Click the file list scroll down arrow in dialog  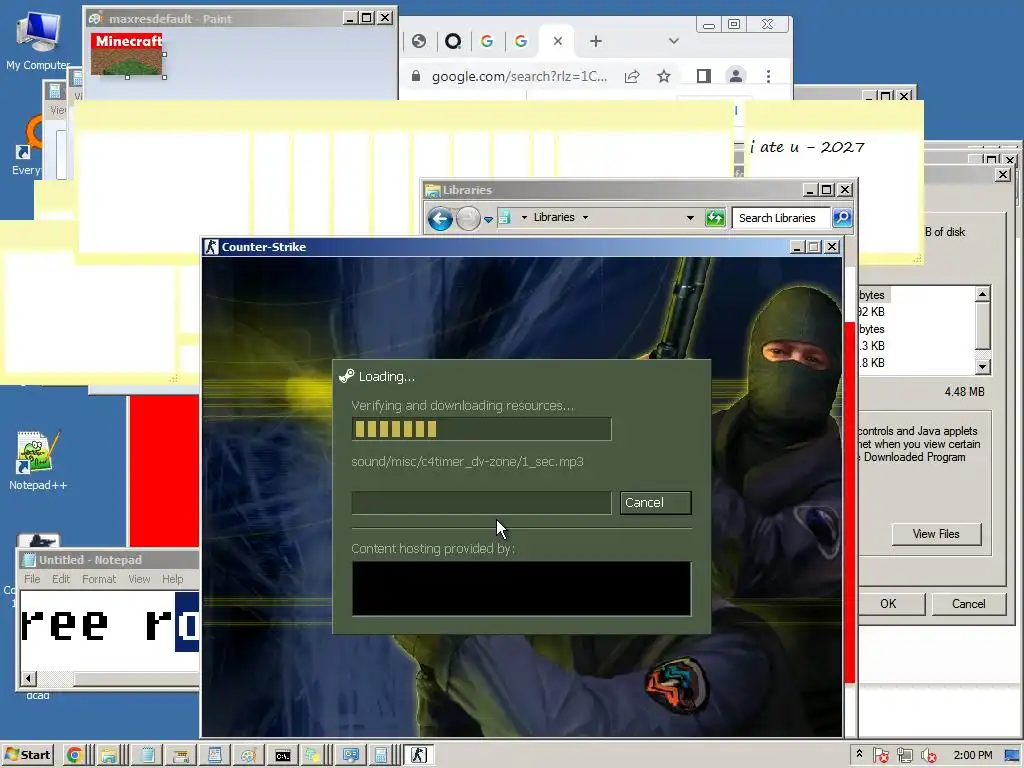[x=982, y=367]
